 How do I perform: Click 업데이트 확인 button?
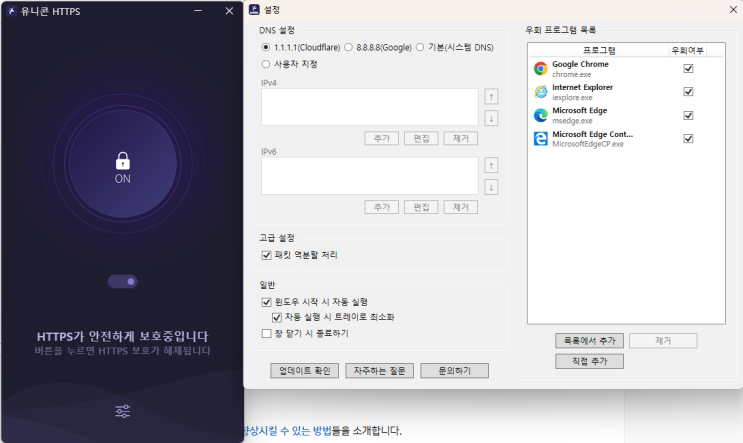click(305, 371)
